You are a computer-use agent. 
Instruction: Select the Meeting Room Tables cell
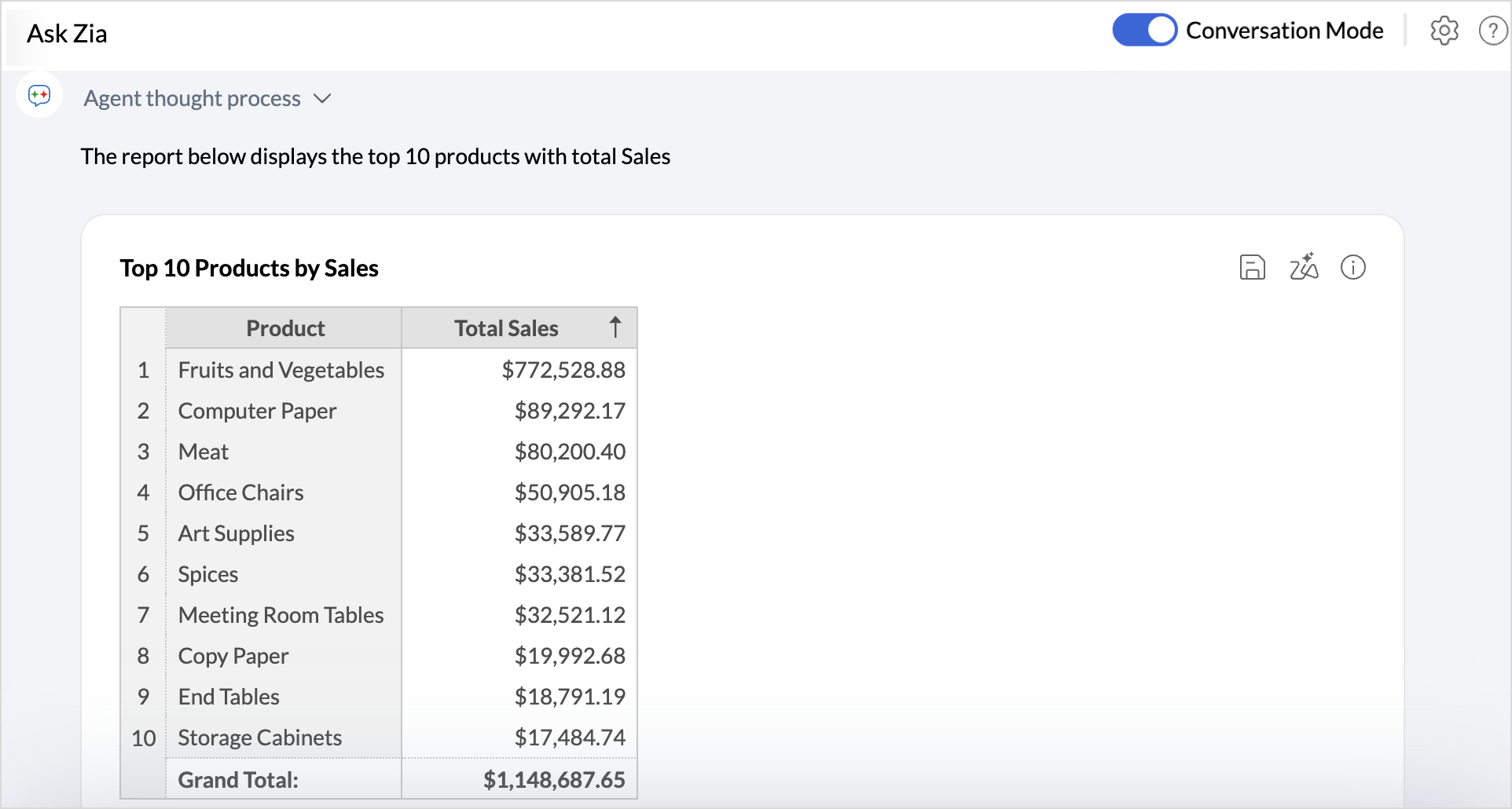281,615
